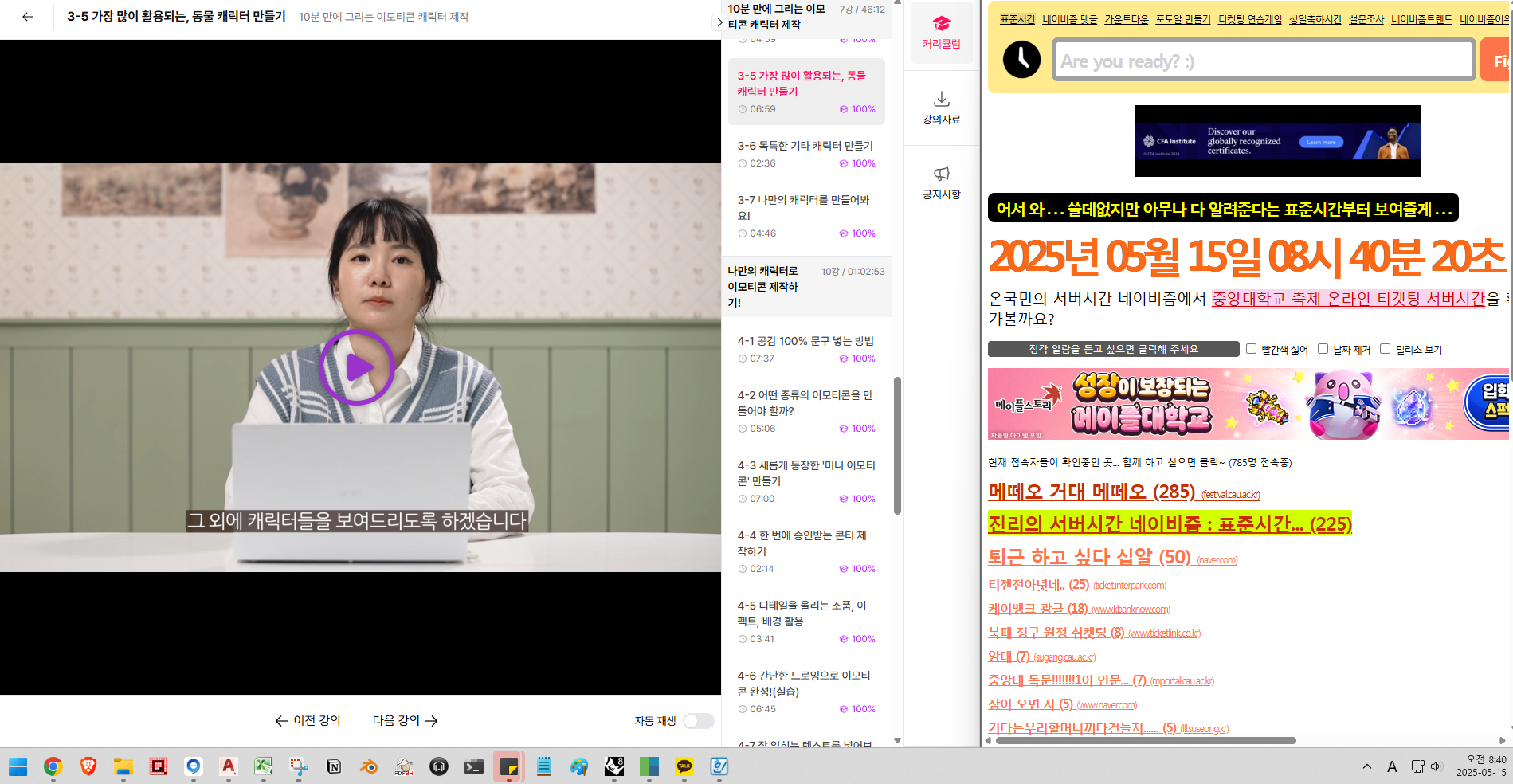The image size is (1513, 784).
Task: Open Windows Start menu
Action: tap(18, 766)
